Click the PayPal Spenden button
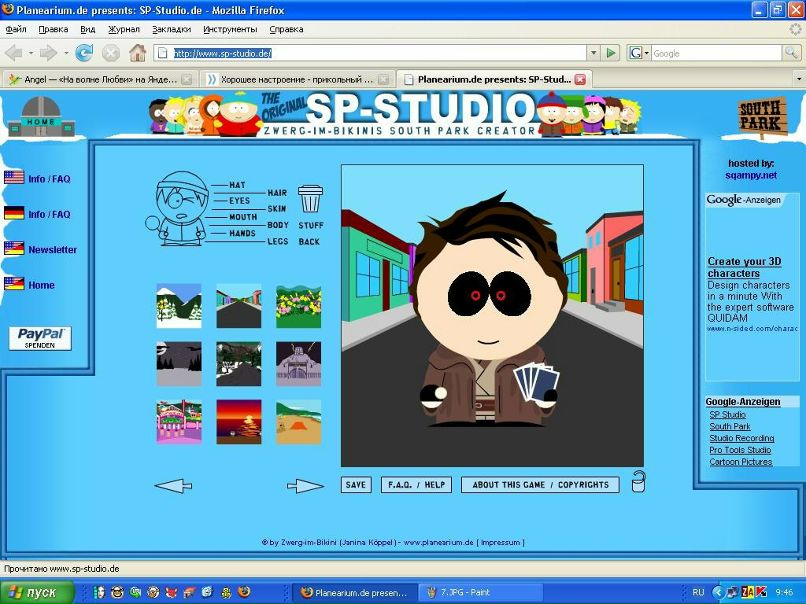The width and height of the screenshot is (806, 604). click(x=40, y=338)
